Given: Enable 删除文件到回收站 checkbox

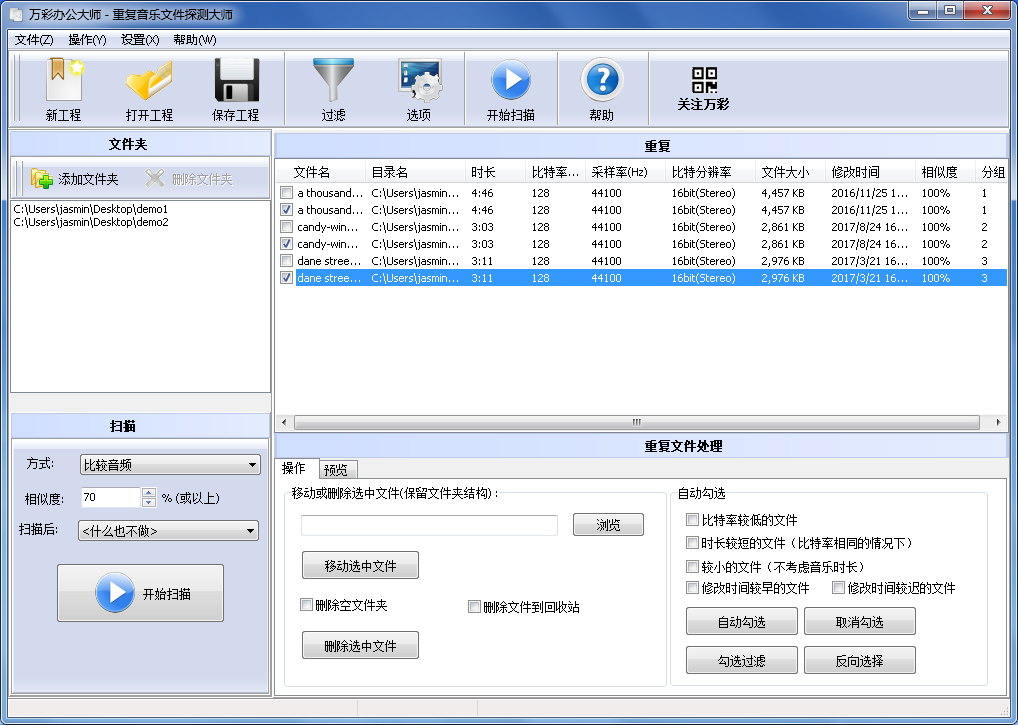Looking at the screenshot, I should (x=475, y=607).
